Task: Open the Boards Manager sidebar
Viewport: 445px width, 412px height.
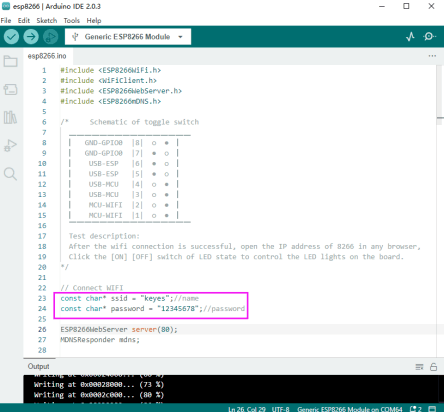Action: click(10, 89)
